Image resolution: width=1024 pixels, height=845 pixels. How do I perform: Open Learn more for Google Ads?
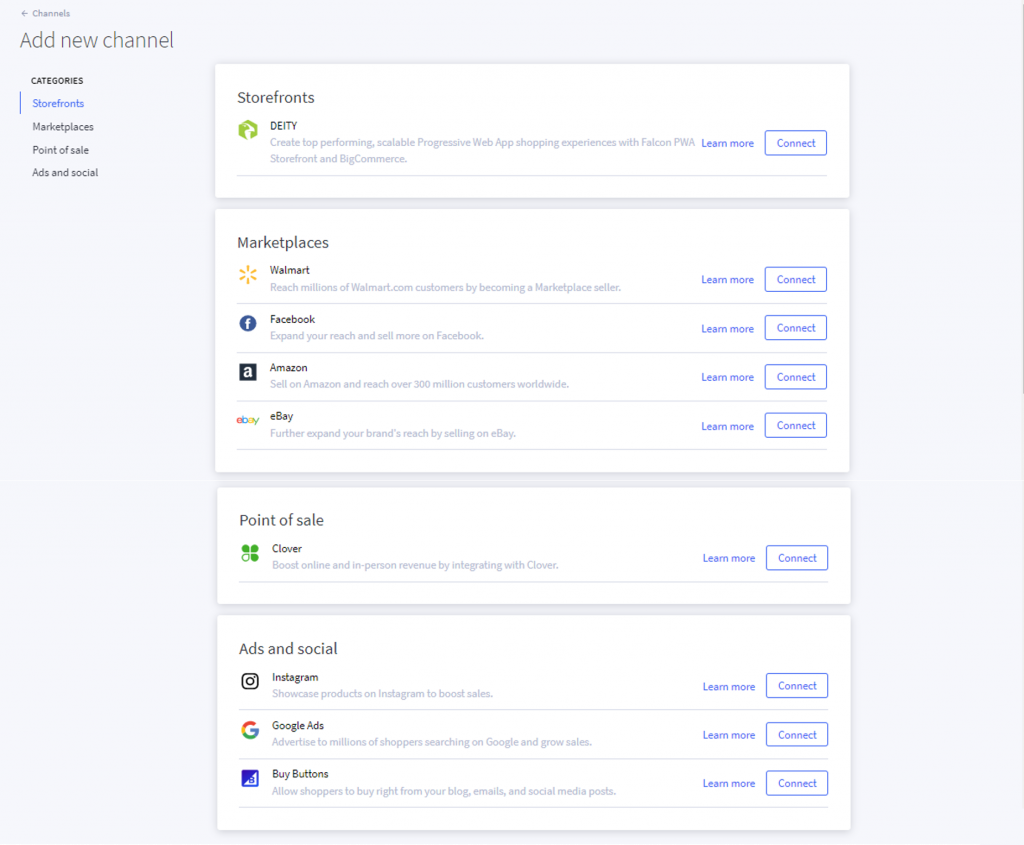[x=728, y=734]
